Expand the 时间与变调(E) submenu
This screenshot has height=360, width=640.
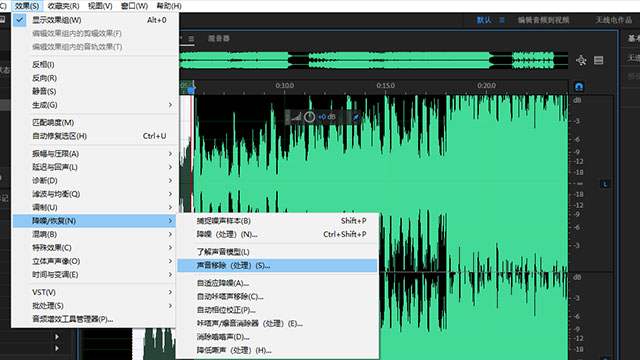95,275
